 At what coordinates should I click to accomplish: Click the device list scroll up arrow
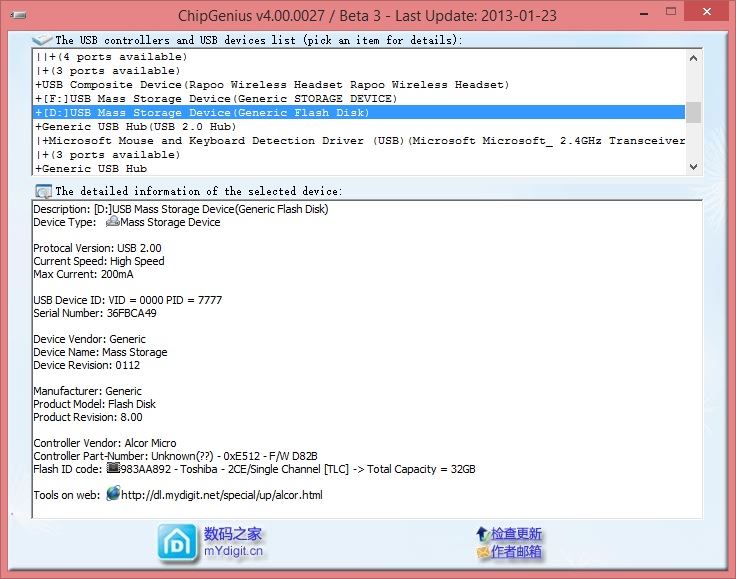693,58
